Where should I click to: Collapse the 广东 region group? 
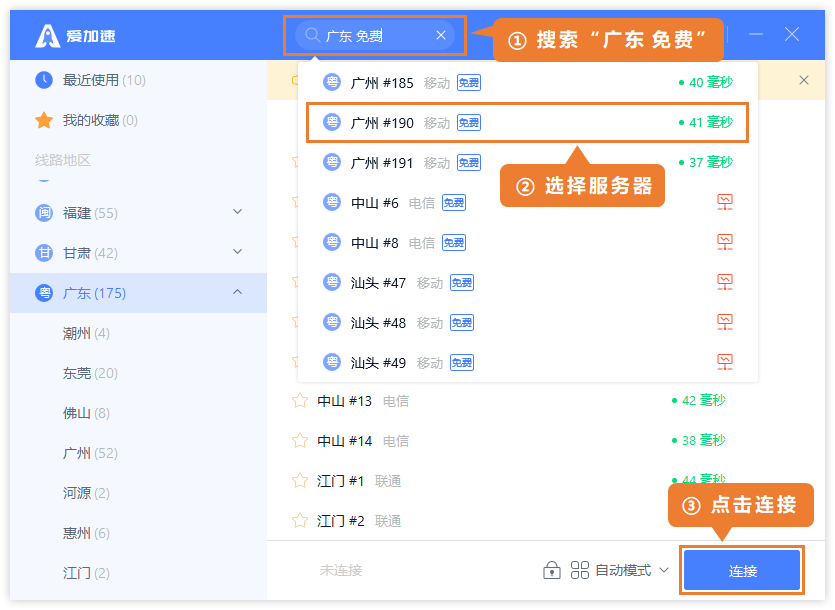tap(237, 292)
